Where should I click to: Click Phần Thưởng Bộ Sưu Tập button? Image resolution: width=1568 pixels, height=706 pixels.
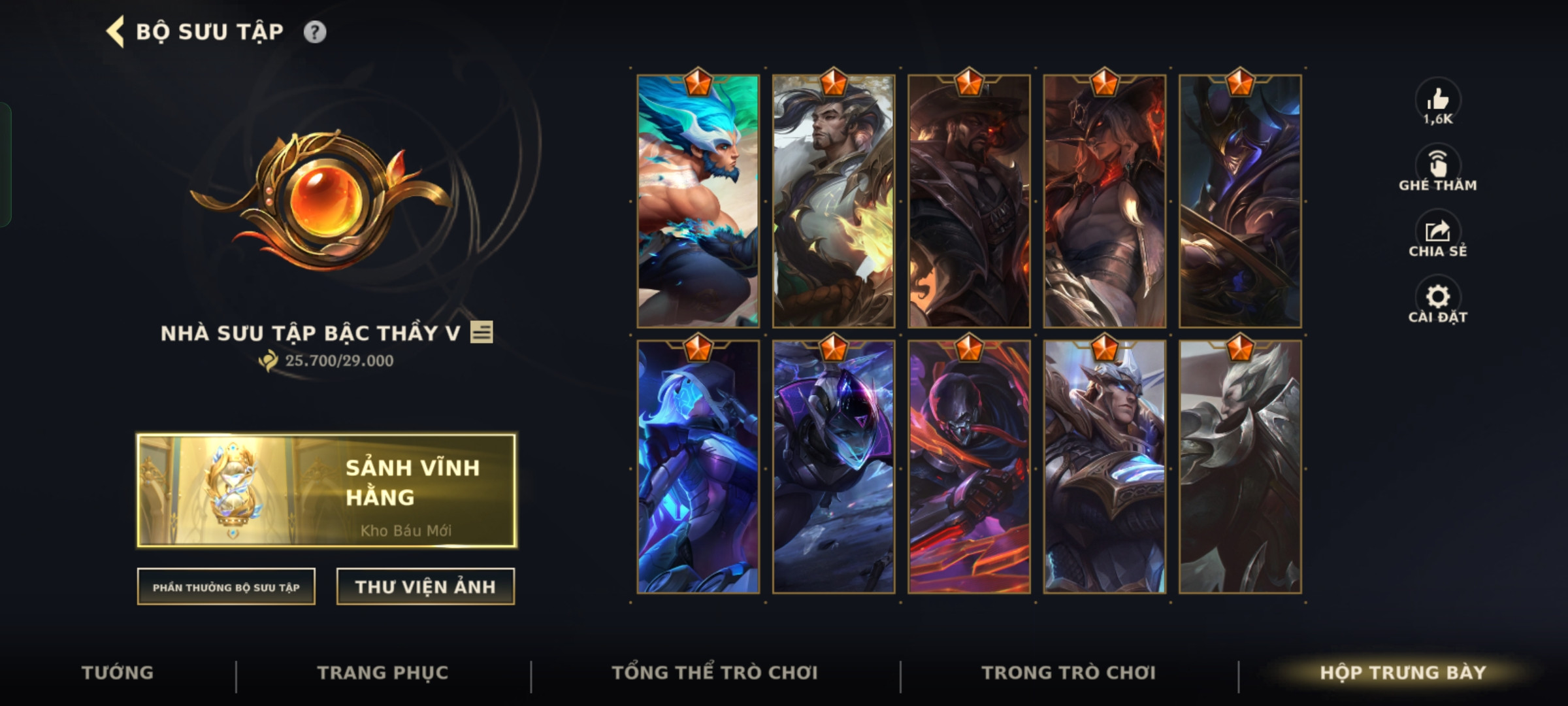coord(226,586)
